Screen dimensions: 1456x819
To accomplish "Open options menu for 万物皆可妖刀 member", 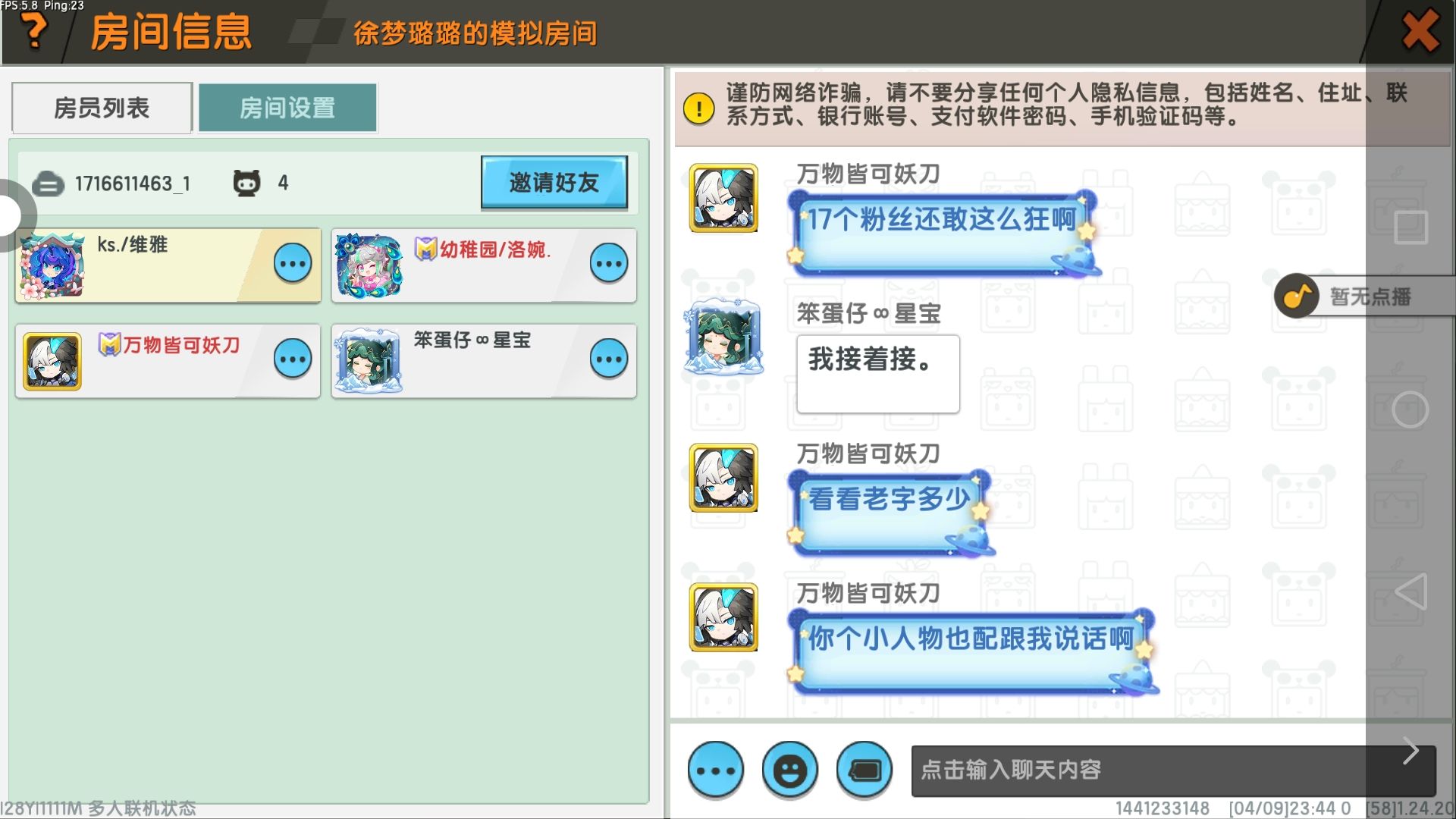I will click(293, 359).
